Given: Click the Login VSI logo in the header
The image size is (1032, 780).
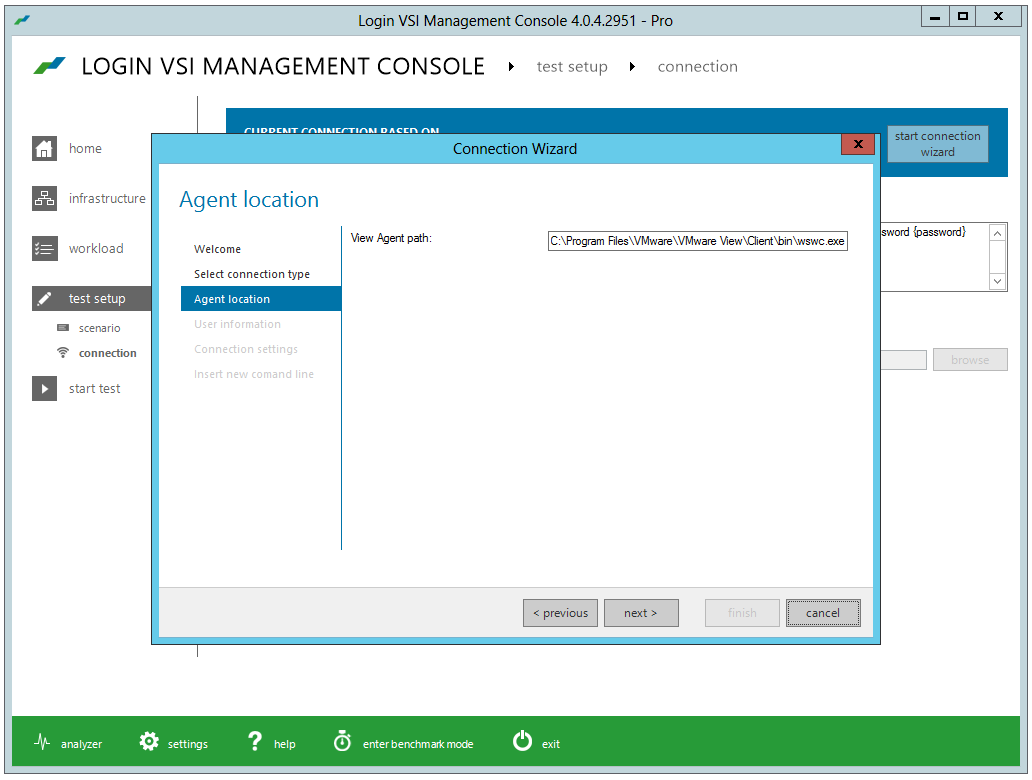Looking at the screenshot, I should [50, 66].
